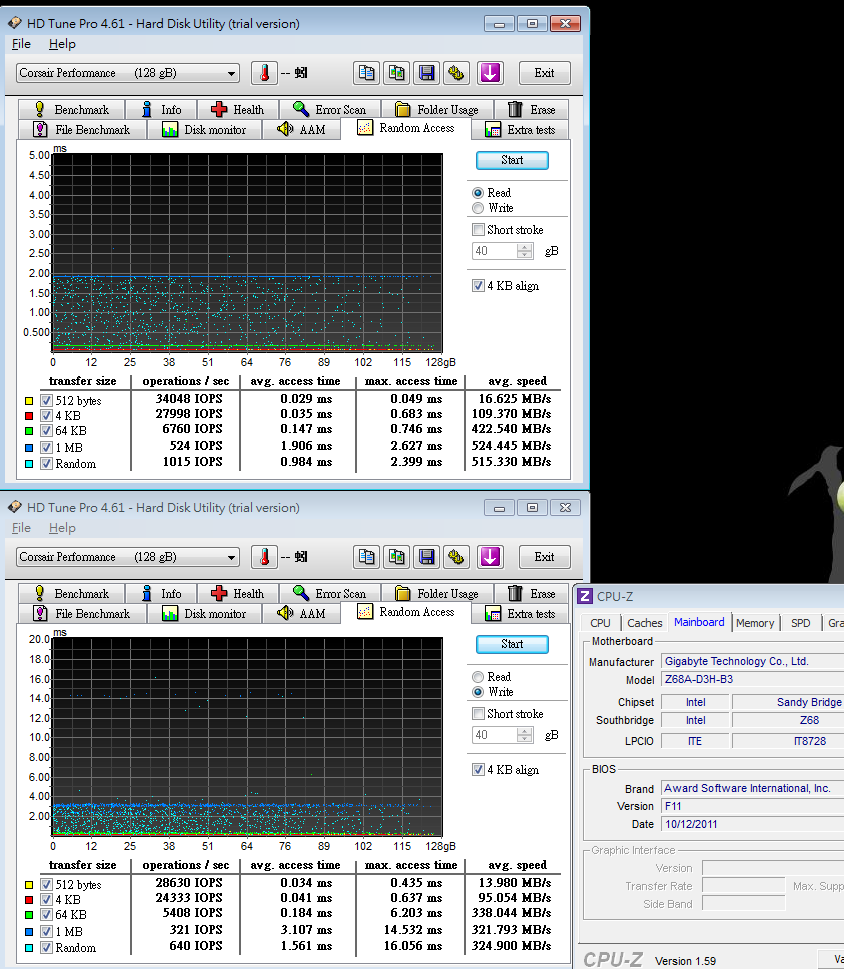The height and width of the screenshot is (969, 844).
Task: Toggle 4 KB checkbox in bottom window results
Action: click(46, 900)
